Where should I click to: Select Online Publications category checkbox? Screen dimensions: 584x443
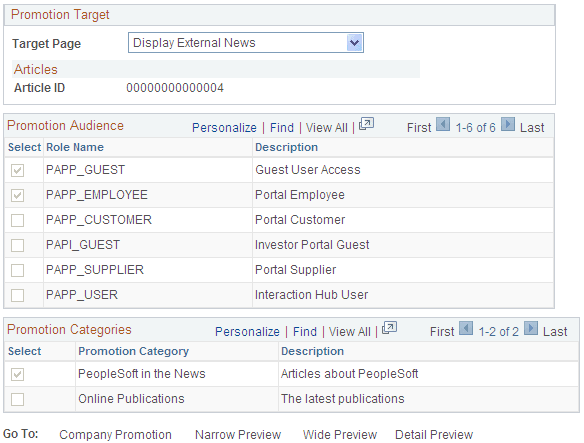click(18, 399)
